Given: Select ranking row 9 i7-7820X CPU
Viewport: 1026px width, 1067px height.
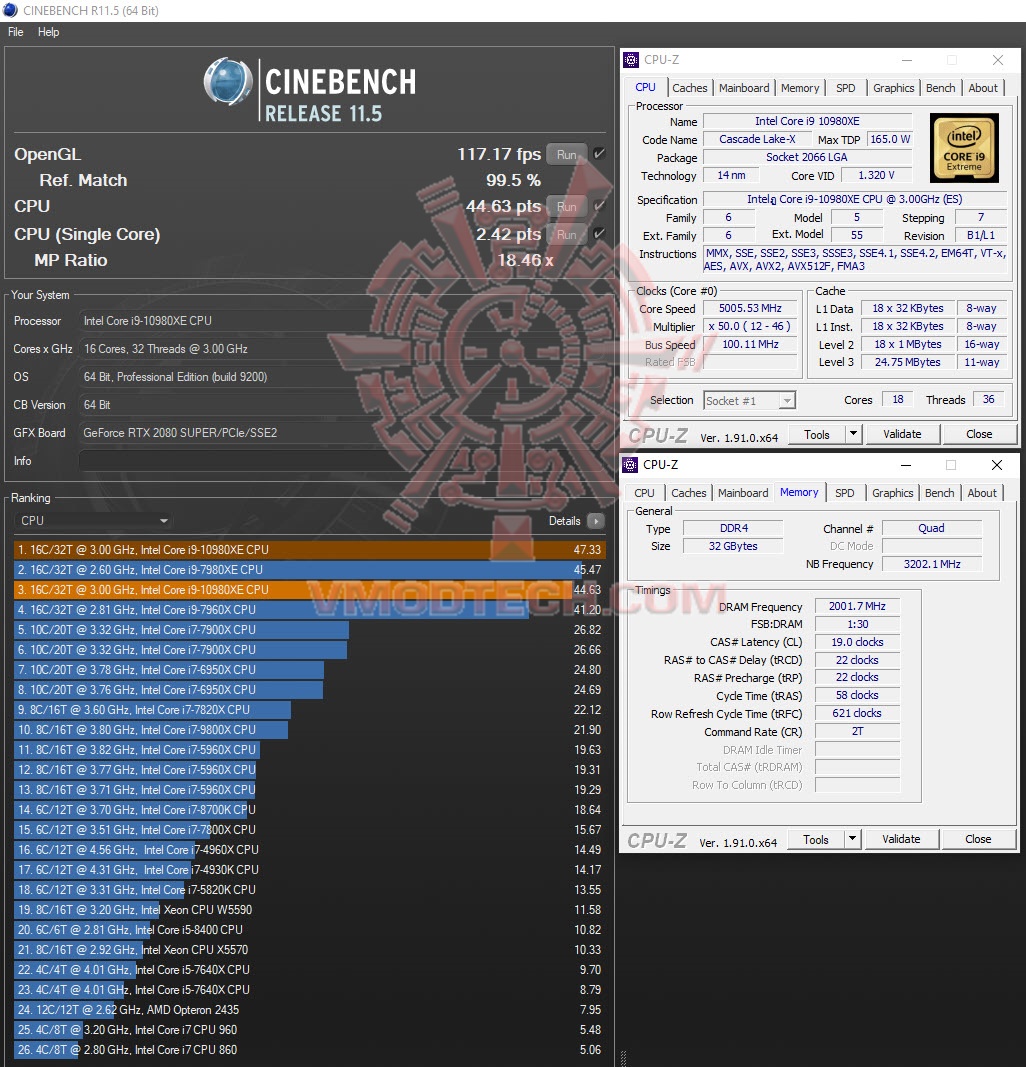Looking at the screenshot, I should (310, 710).
